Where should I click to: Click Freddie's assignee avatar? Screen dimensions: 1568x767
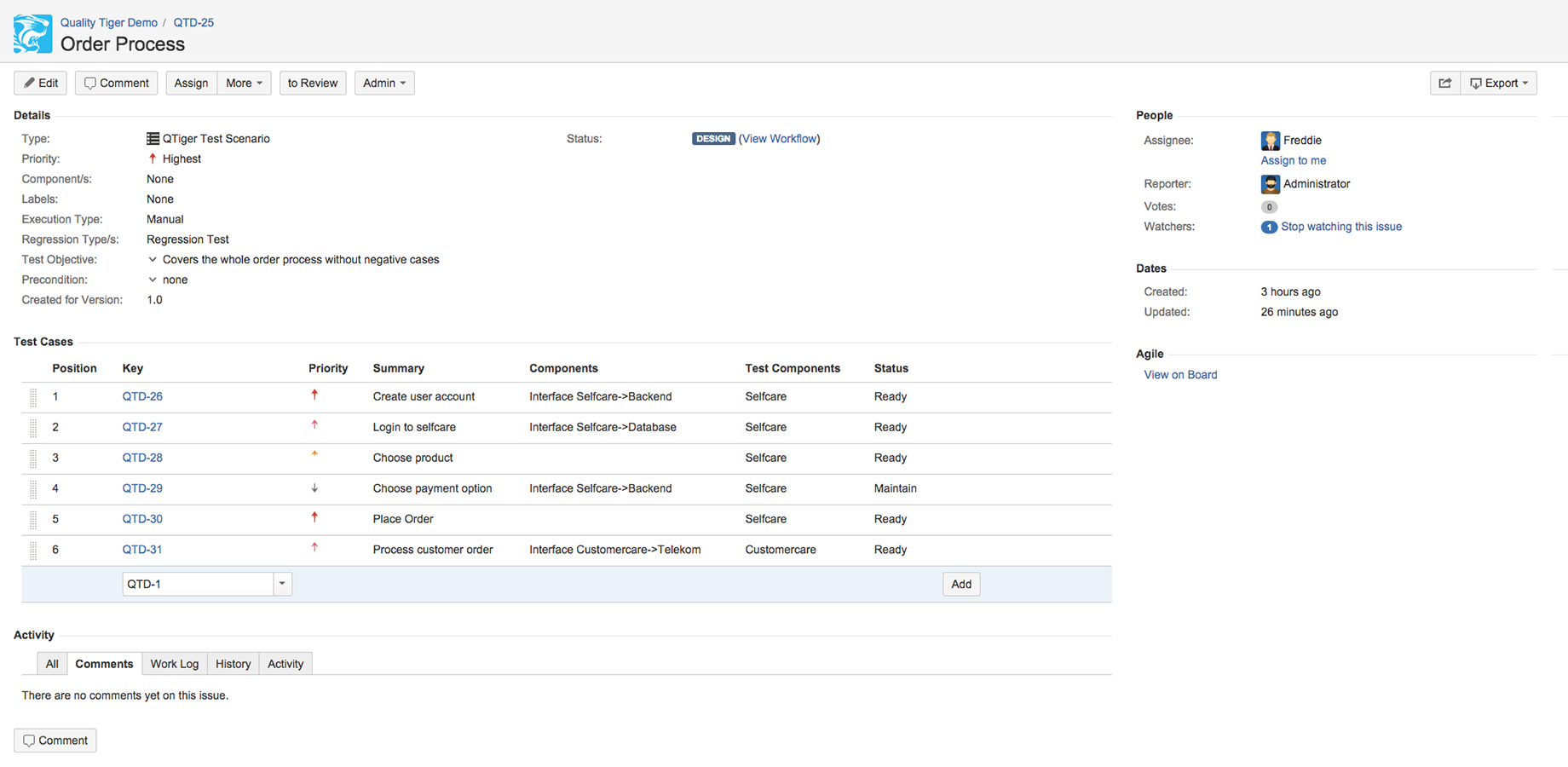click(x=1270, y=141)
